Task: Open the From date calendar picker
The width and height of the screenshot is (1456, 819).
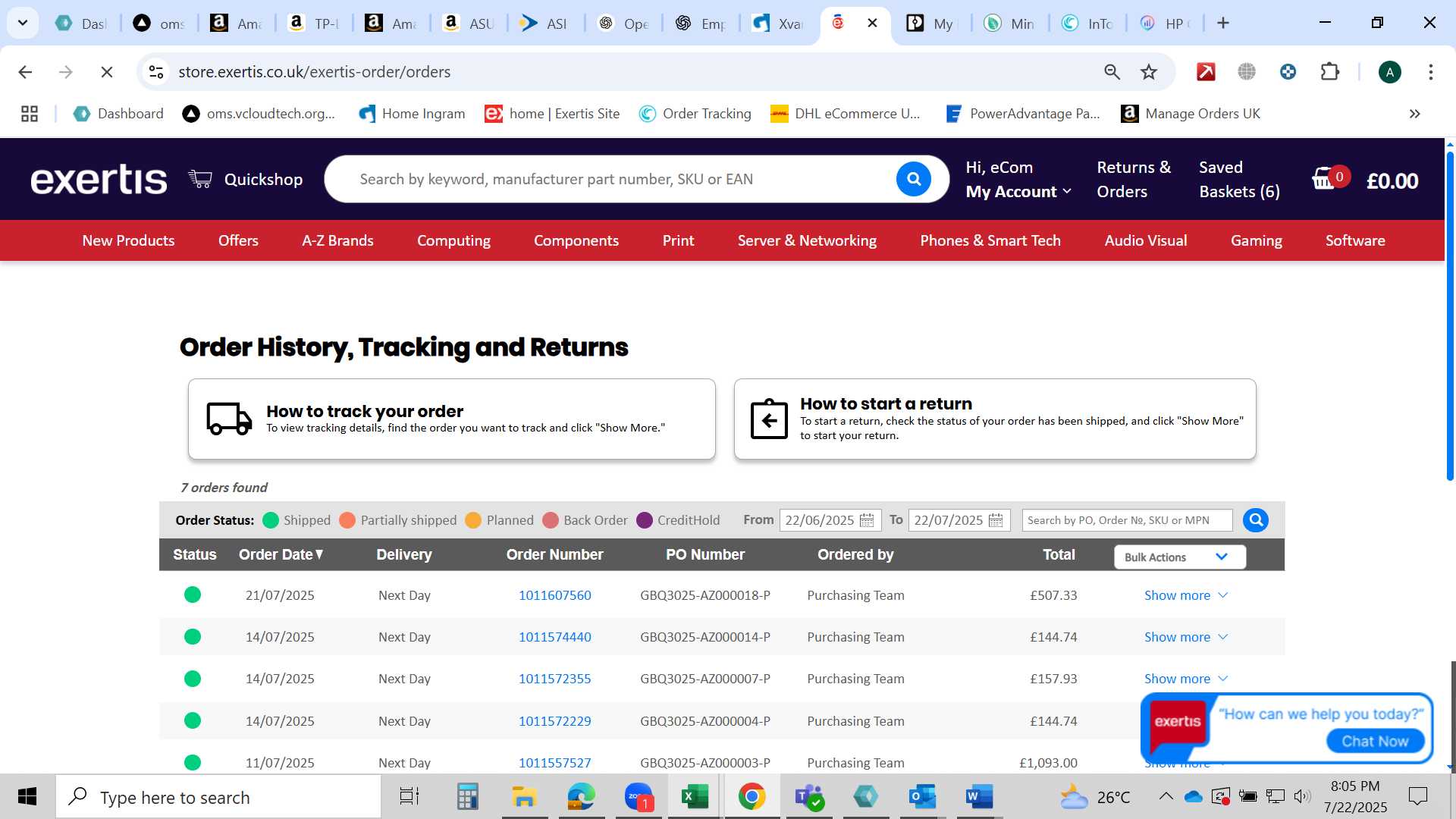Action: pyautogui.click(x=867, y=520)
